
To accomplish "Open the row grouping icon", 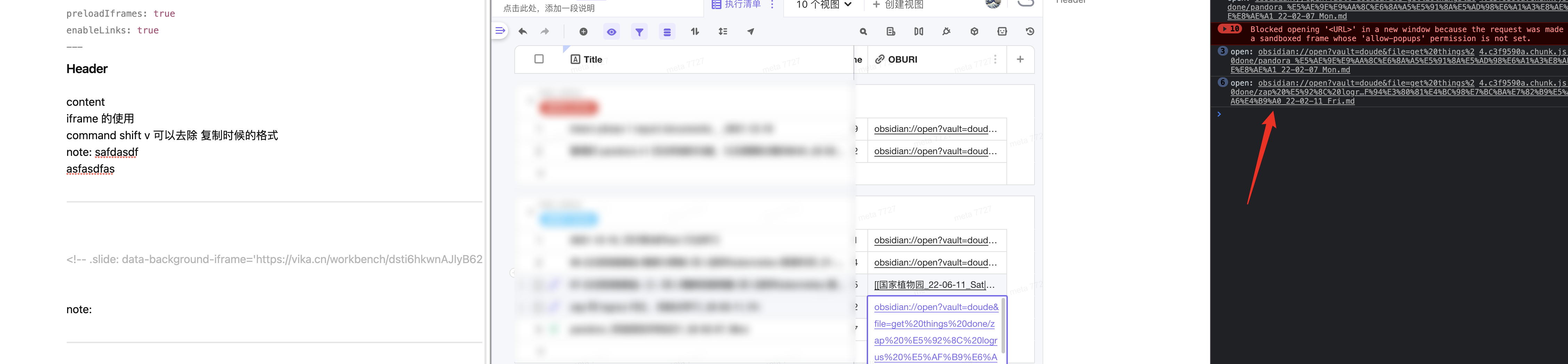I will coord(667,31).
